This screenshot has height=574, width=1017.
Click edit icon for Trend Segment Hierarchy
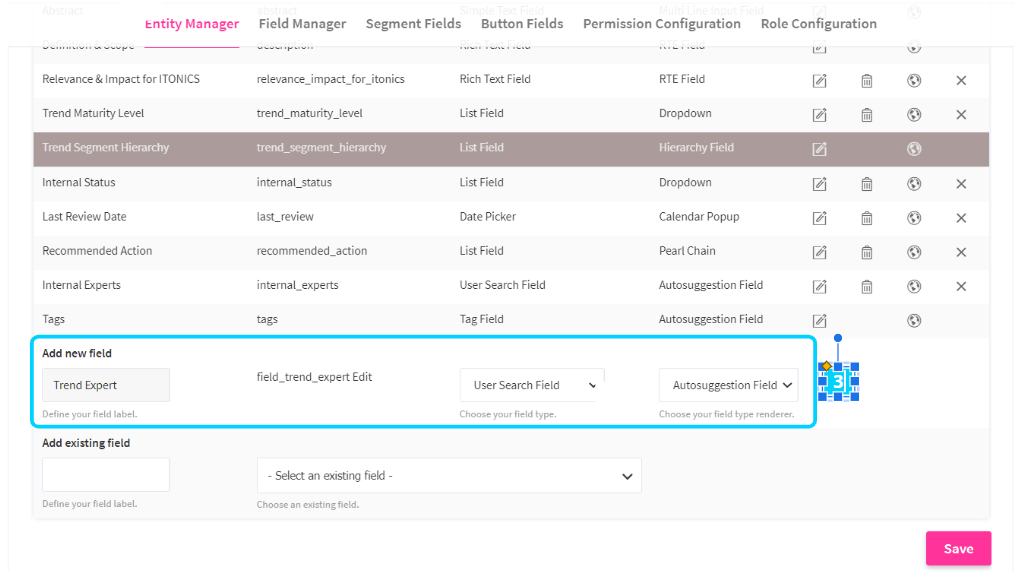pos(819,149)
